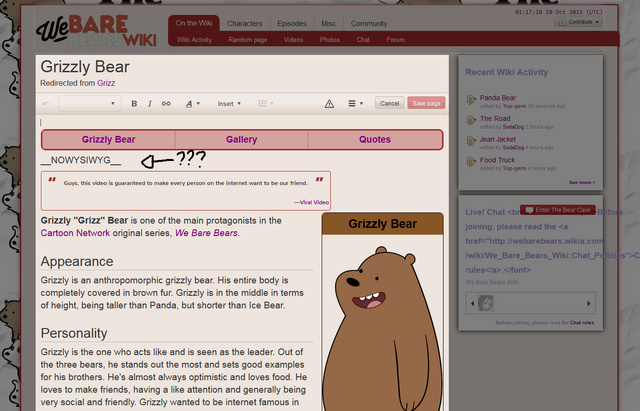The width and height of the screenshot is (640, 411).
Task: Open the Chat subnav link
Action: 363,40
